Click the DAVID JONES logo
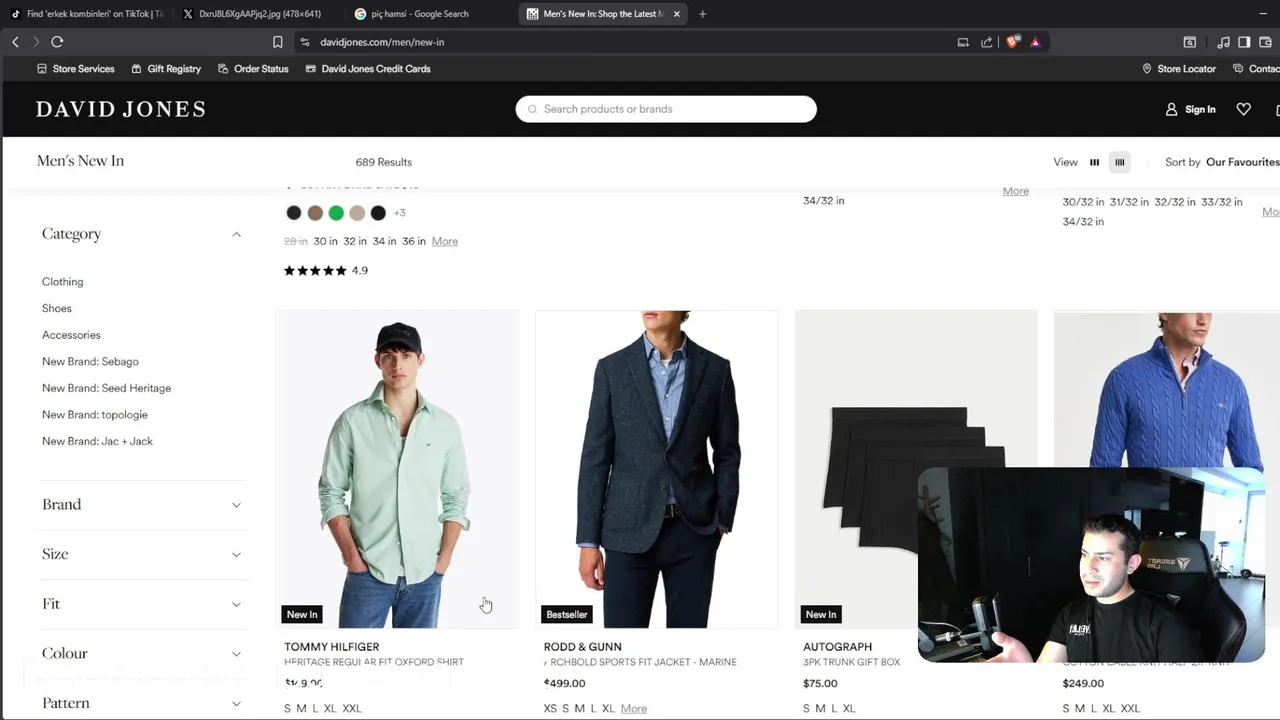This screenshot has height=720, width=1280. pyautogui.click(x=121, y=109)
